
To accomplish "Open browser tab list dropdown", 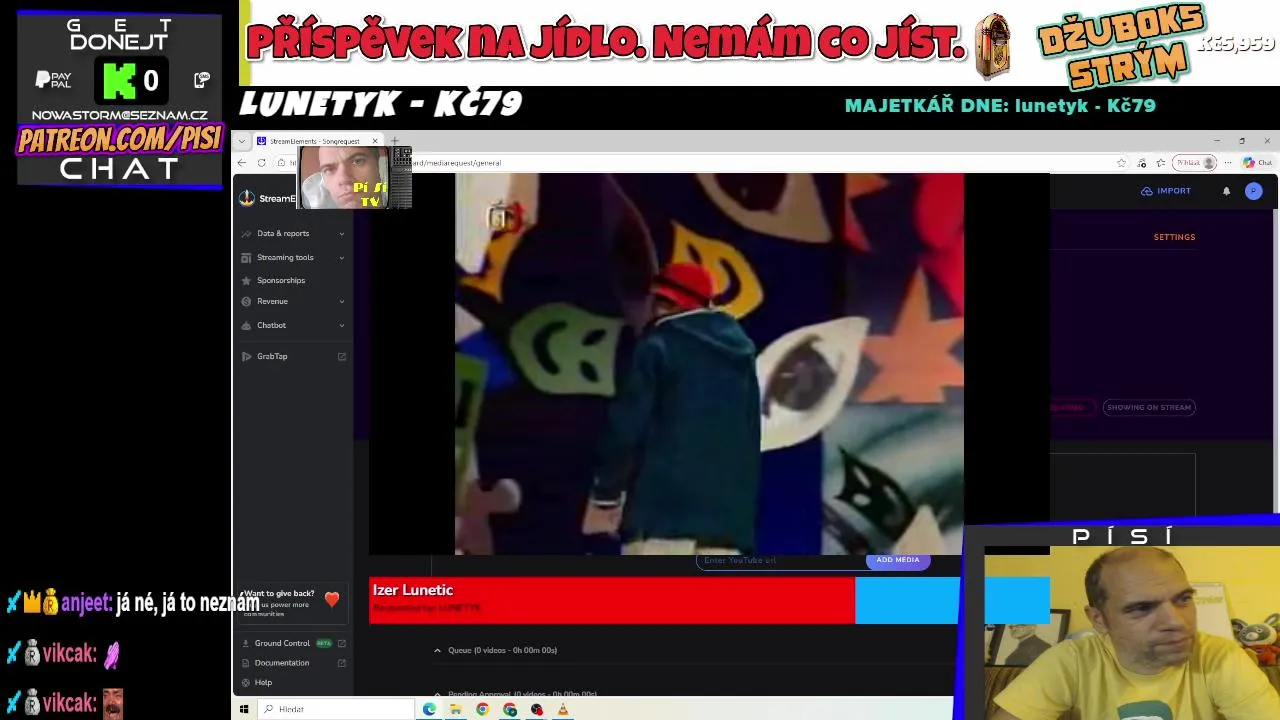I will coord(241,141).
